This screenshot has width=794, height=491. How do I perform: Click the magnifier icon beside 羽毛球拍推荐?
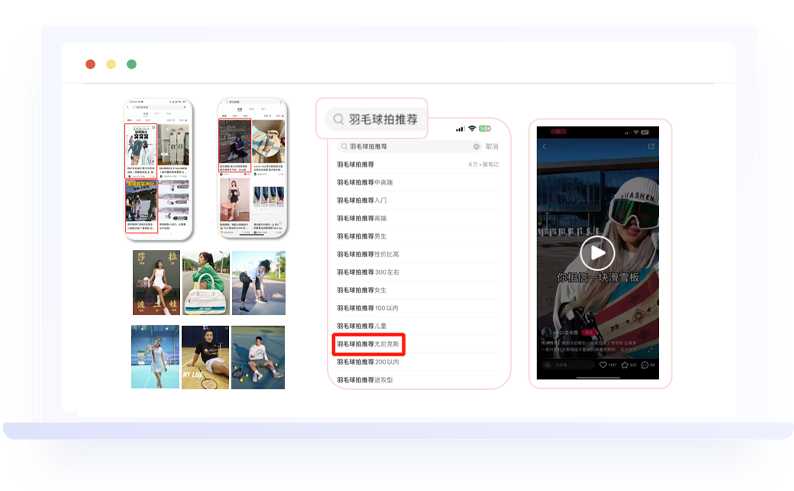[x=338, y=119]
